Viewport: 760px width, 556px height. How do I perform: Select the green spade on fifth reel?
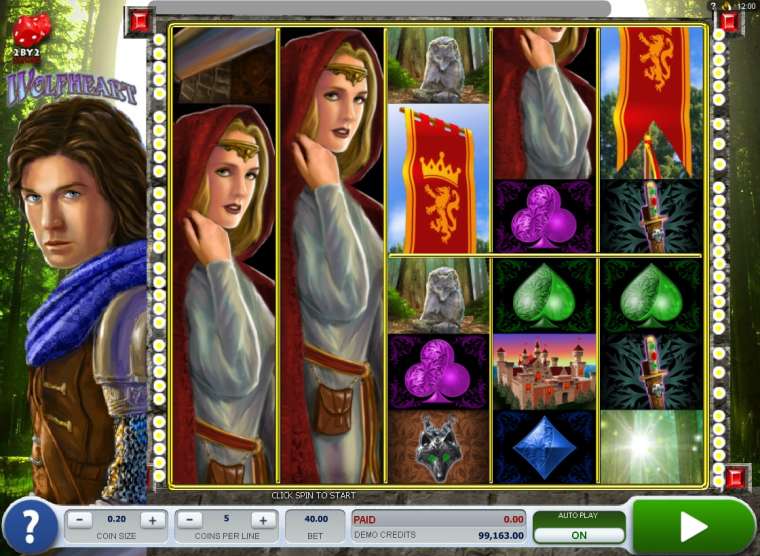pos(651,295)
